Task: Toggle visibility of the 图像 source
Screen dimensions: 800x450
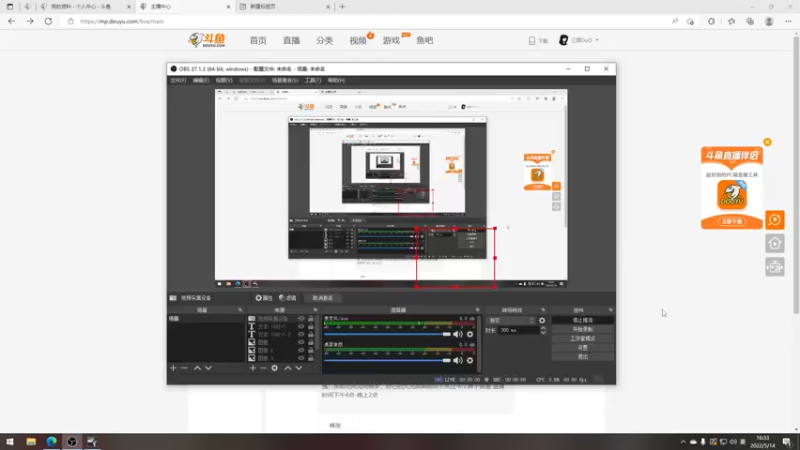Action: coord(301,342)
